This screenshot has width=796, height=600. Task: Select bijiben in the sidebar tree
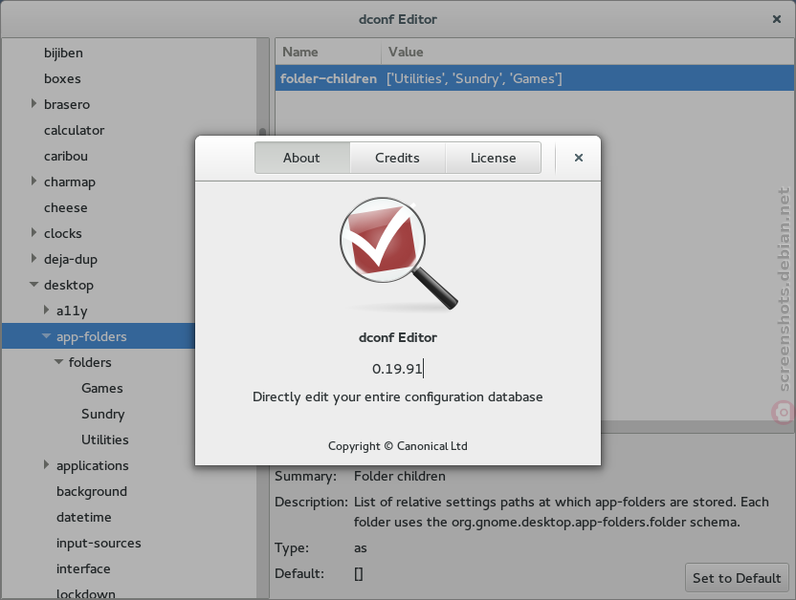pyautogui.click(x=63, y=53)
